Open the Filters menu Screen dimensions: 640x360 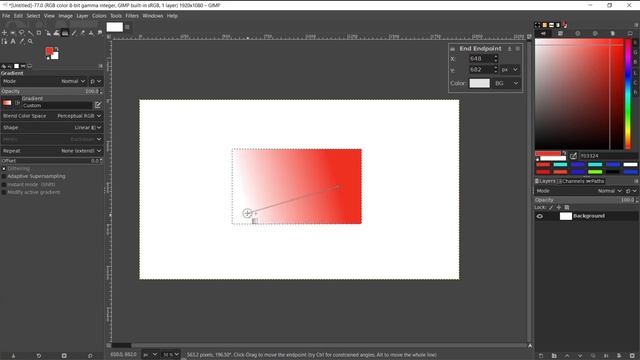point(132,16)
